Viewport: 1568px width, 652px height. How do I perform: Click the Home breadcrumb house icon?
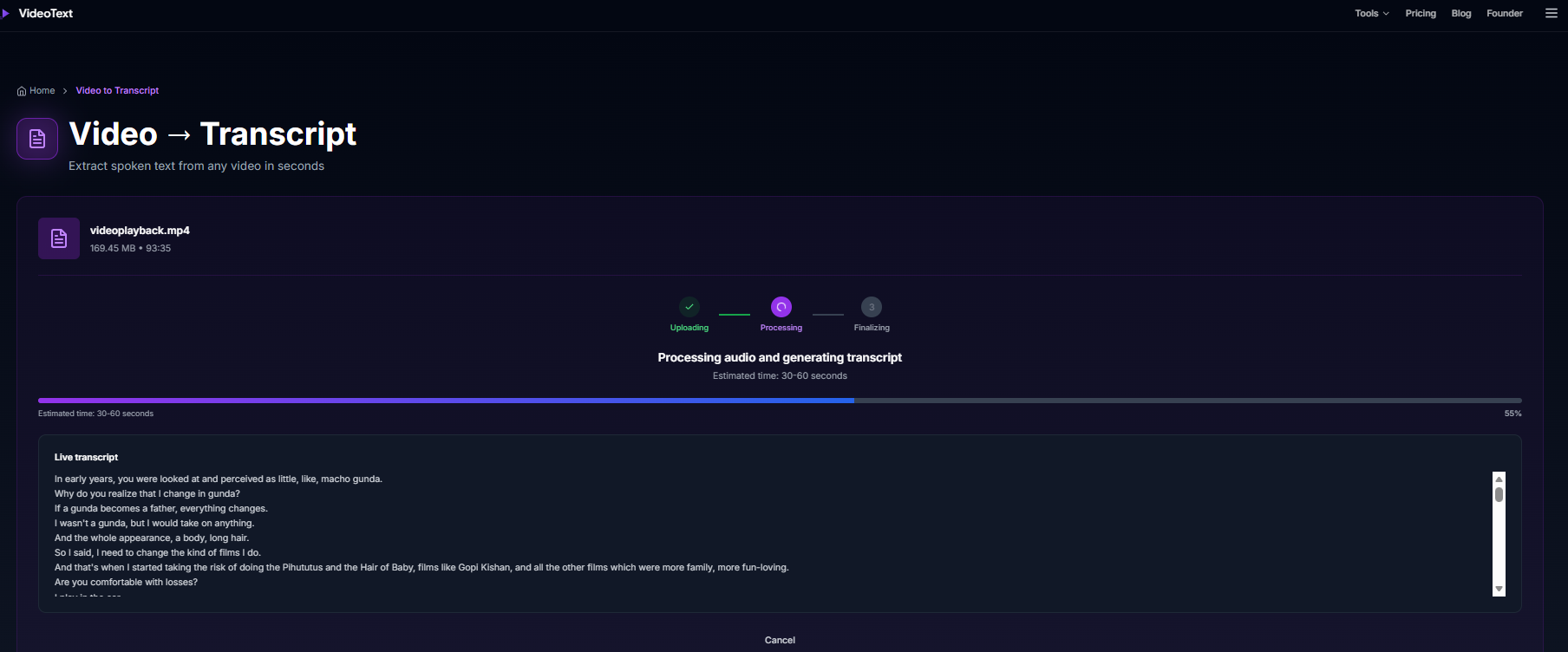(x=22, y=91)
